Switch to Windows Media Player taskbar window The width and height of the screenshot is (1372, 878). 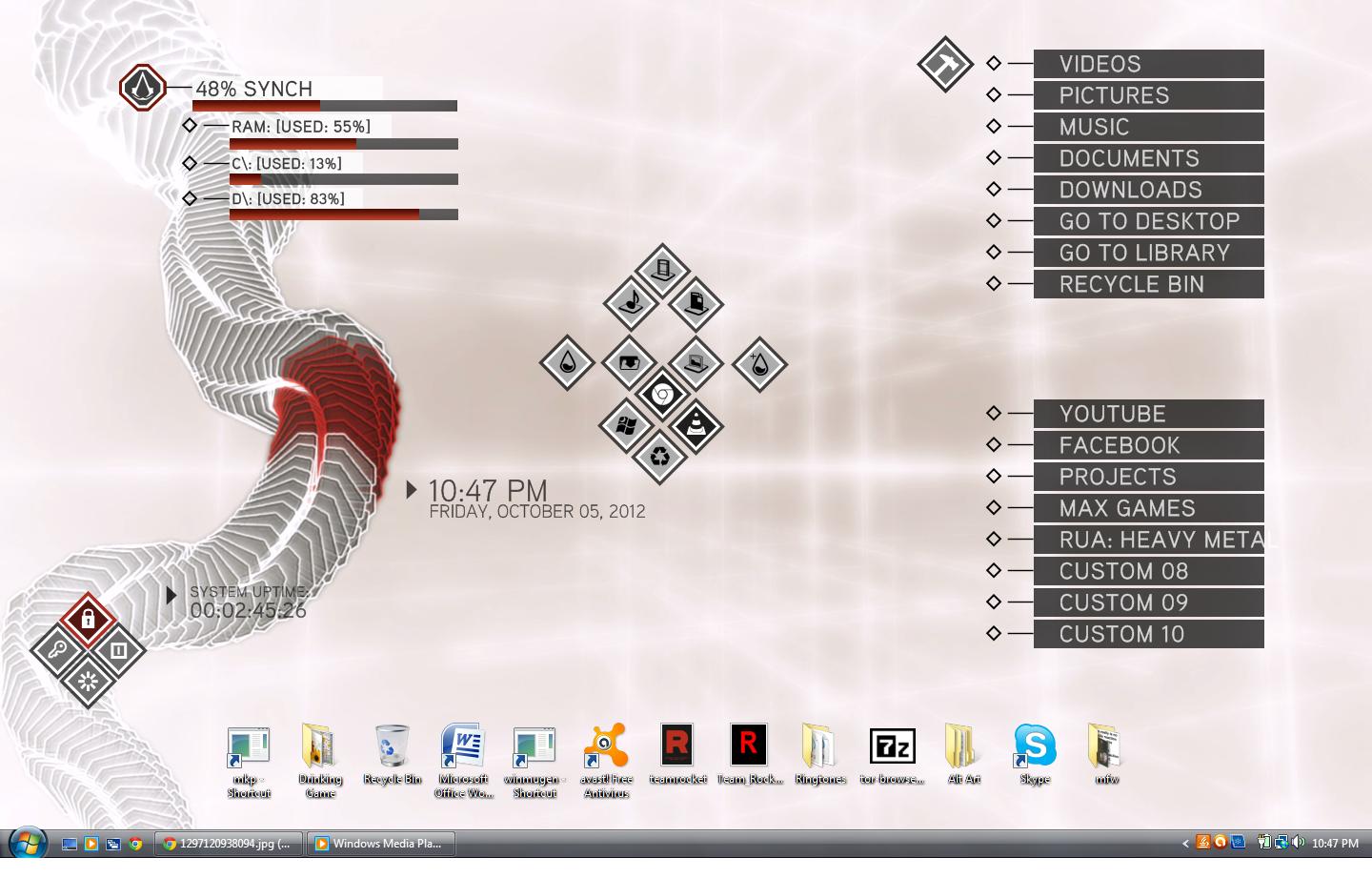click(x=381, y=844)
